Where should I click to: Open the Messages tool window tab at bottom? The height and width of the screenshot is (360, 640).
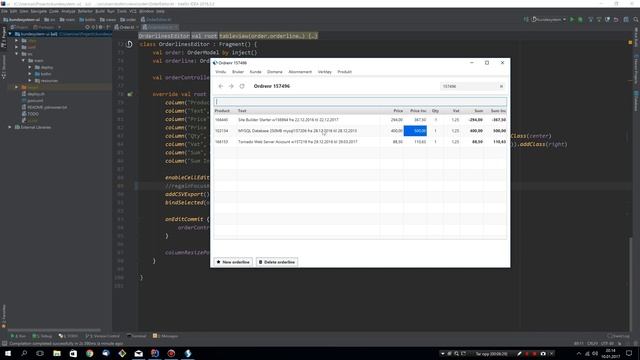(x=165, y=336)
